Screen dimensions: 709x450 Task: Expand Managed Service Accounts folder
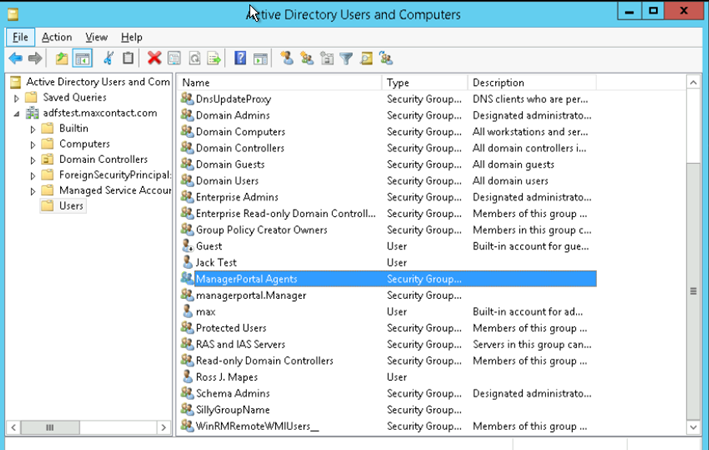click(33, 191)
